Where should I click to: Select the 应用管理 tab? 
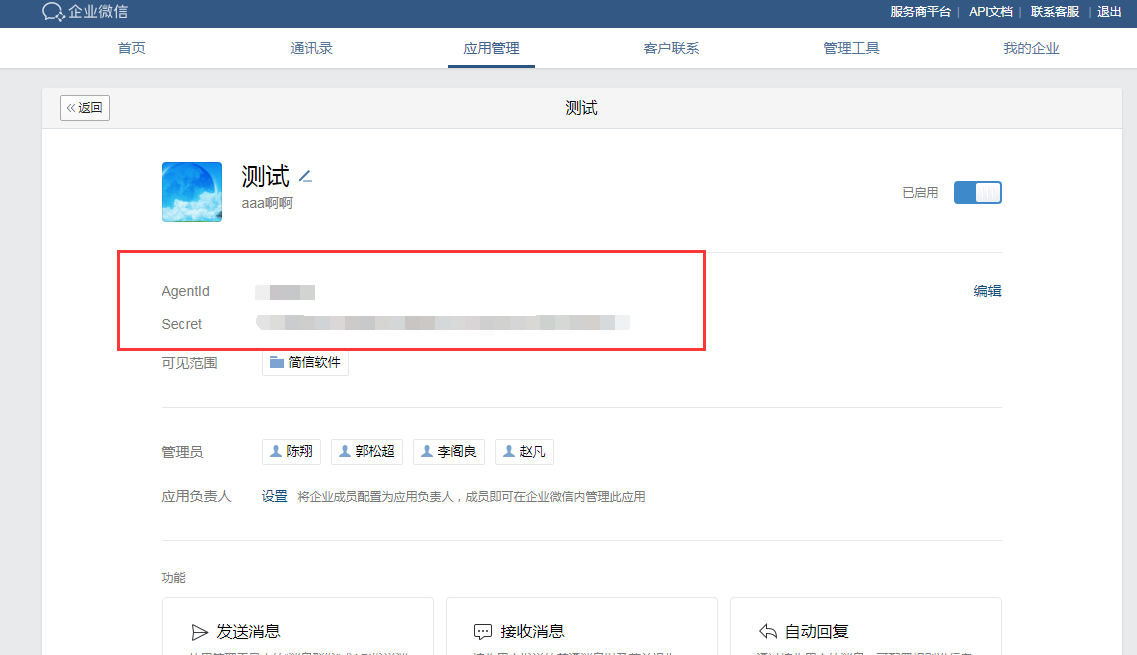tap(491, 48)
